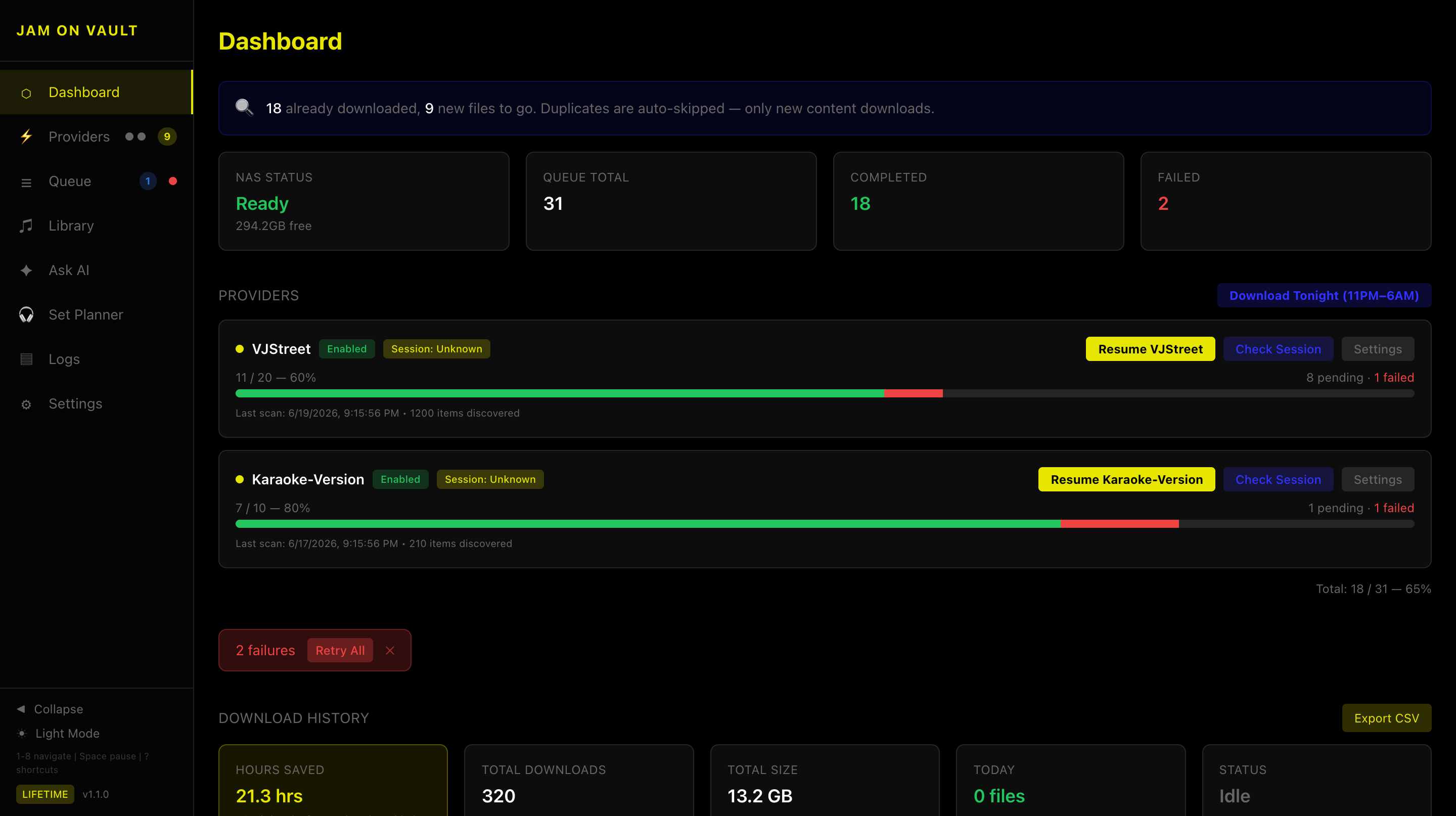Image resolution: width=1456 pixels, height=816 pixels.
Task: Click the VJStreet yellow status dot
Action: tap(240, 349)
